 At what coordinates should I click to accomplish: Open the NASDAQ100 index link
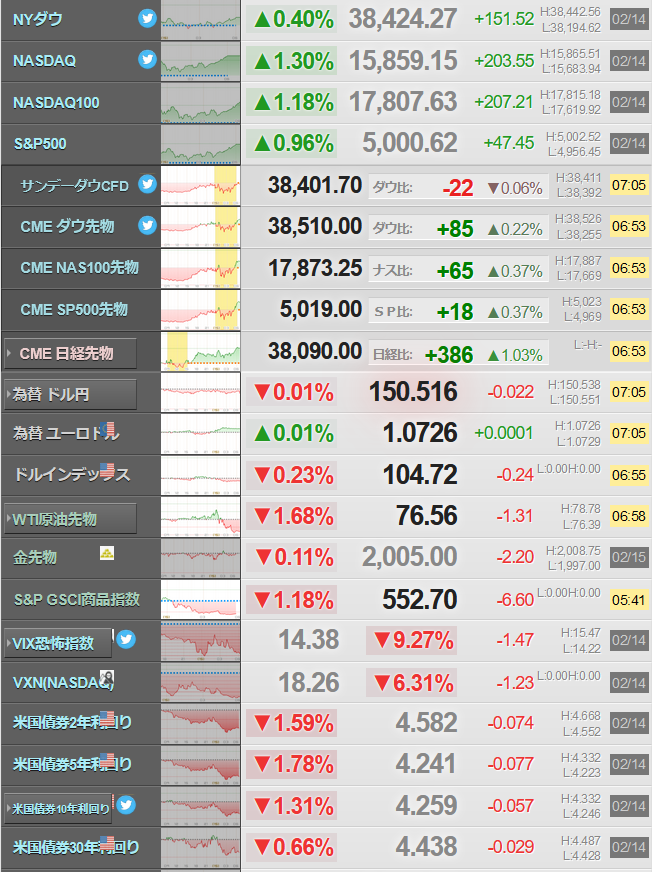pyautogui.click(x=56, y=102)
